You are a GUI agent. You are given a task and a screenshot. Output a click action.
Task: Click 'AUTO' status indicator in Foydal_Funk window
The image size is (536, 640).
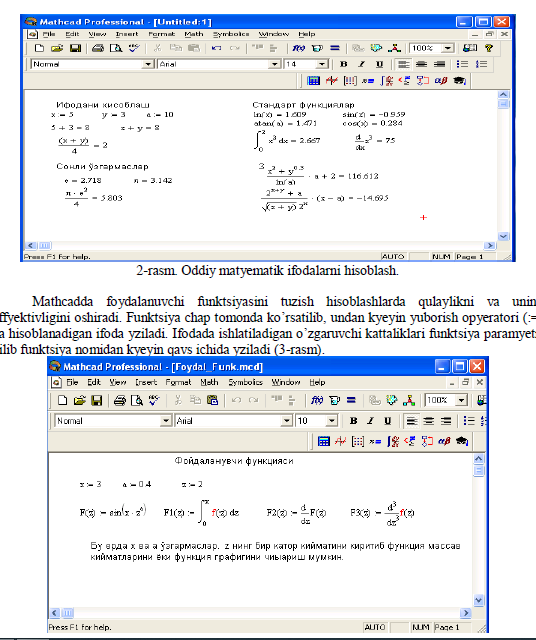375,627
